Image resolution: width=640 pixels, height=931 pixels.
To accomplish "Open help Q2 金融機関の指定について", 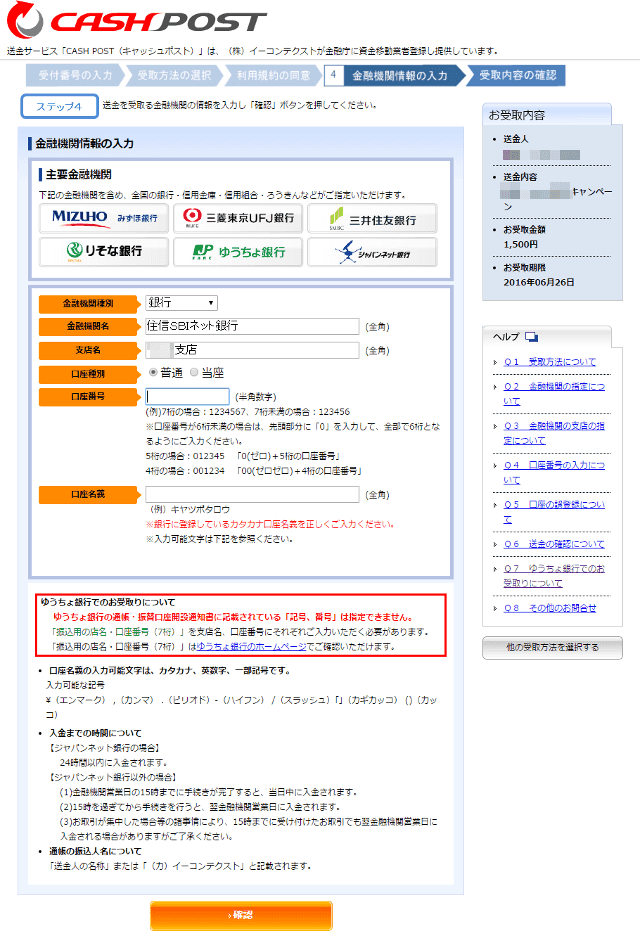I will [554, 394].
